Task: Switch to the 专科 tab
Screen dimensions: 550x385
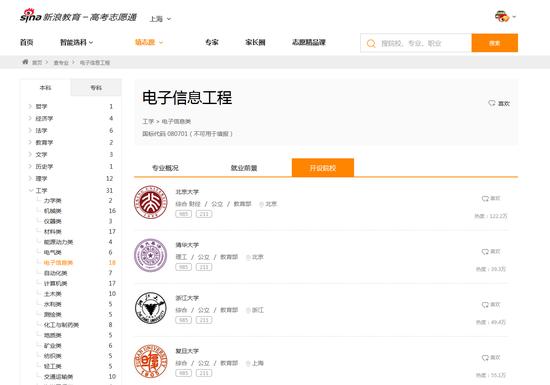Action: pos(96,88)
